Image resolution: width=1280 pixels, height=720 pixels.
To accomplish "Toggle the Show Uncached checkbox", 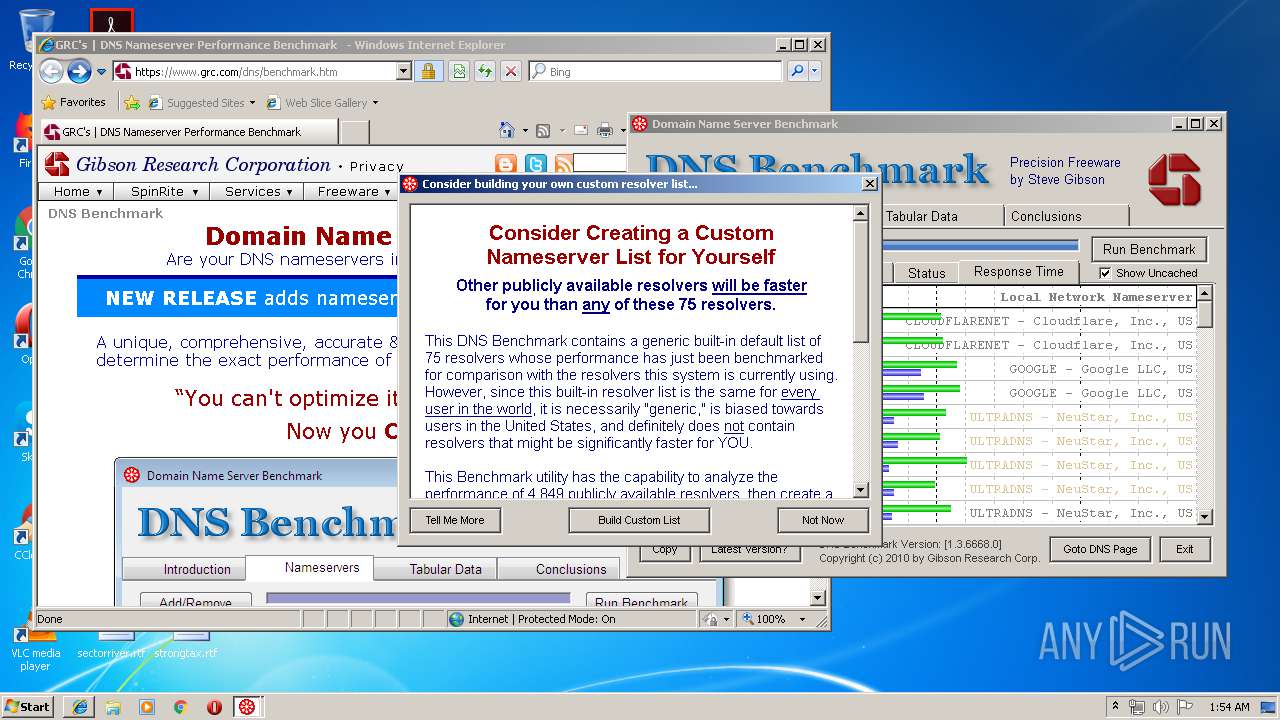I will (1105, 273).
